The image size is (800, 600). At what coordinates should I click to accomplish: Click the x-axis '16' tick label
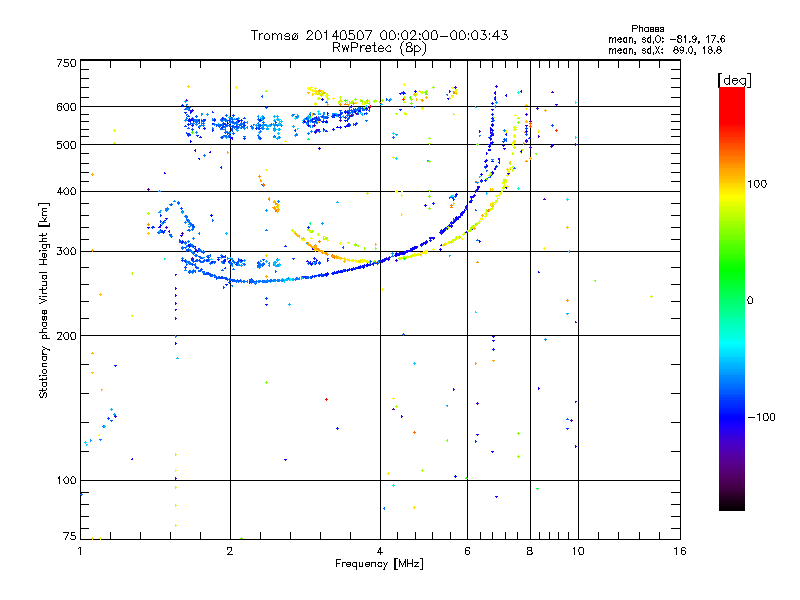click(x=680, y=551)
